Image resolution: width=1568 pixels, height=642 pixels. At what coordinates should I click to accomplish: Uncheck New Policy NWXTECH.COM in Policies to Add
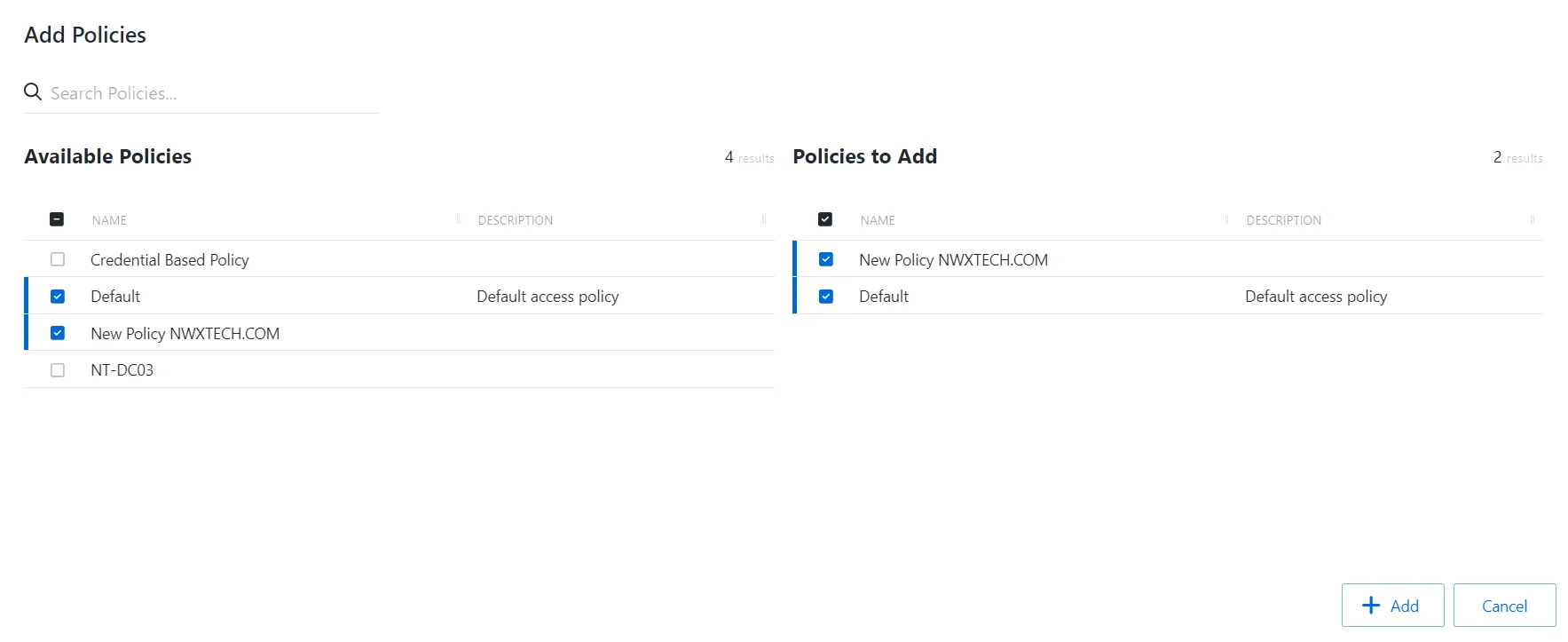[826, 259]
